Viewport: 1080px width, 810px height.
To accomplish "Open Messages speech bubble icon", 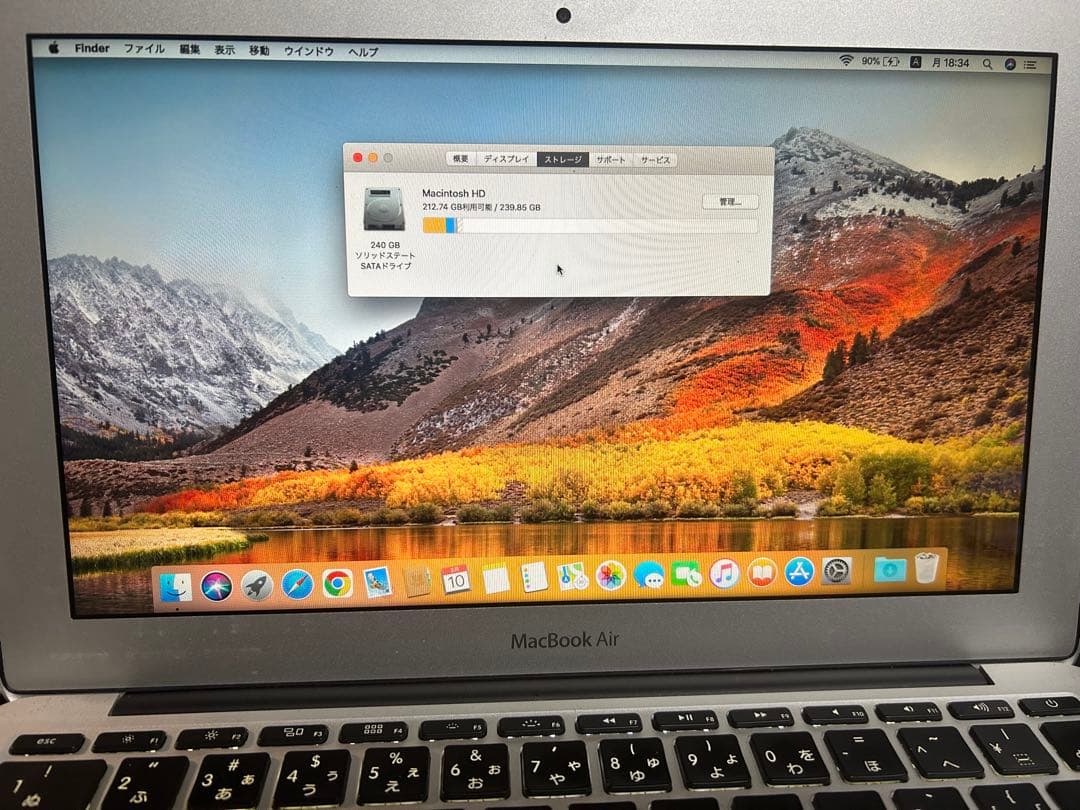I will click(x=649, y=574).
